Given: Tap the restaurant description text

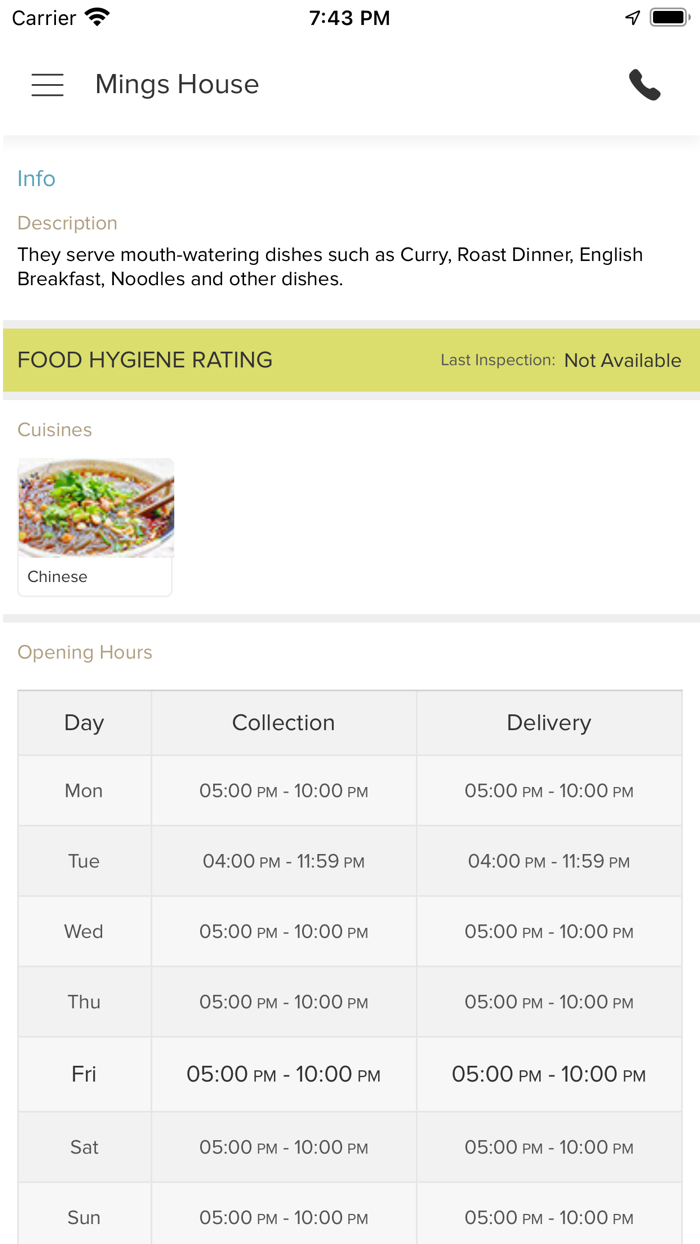Looking at the screenshot, I should click(x=330, y=267).
